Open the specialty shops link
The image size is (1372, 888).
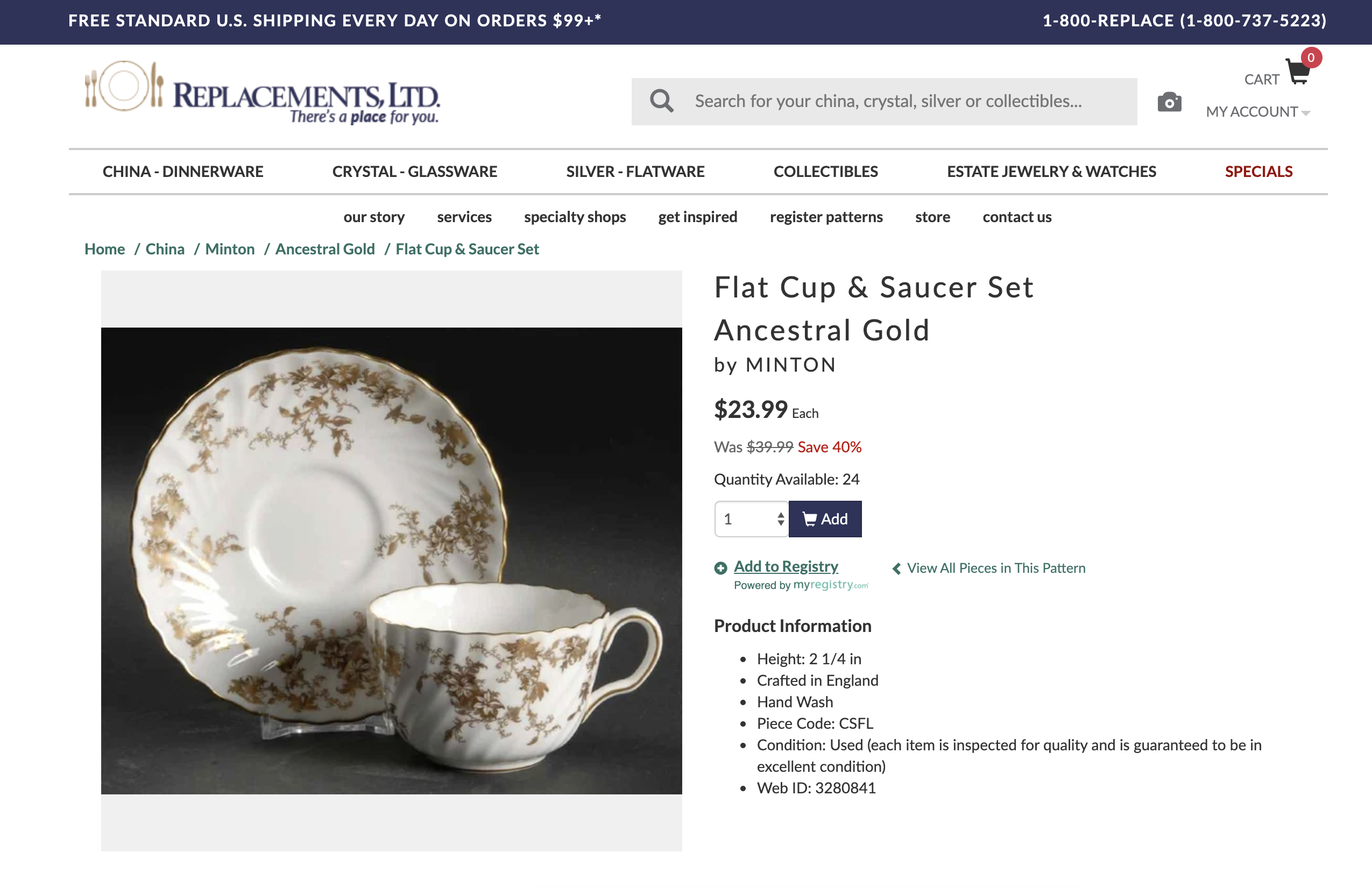574,217
